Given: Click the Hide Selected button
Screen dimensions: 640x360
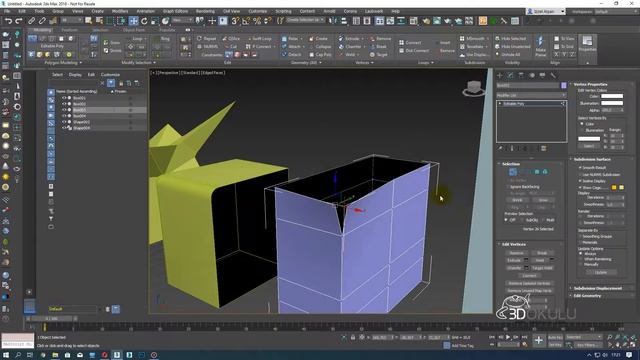Looking at the screenshot, I should click(510, 38).
